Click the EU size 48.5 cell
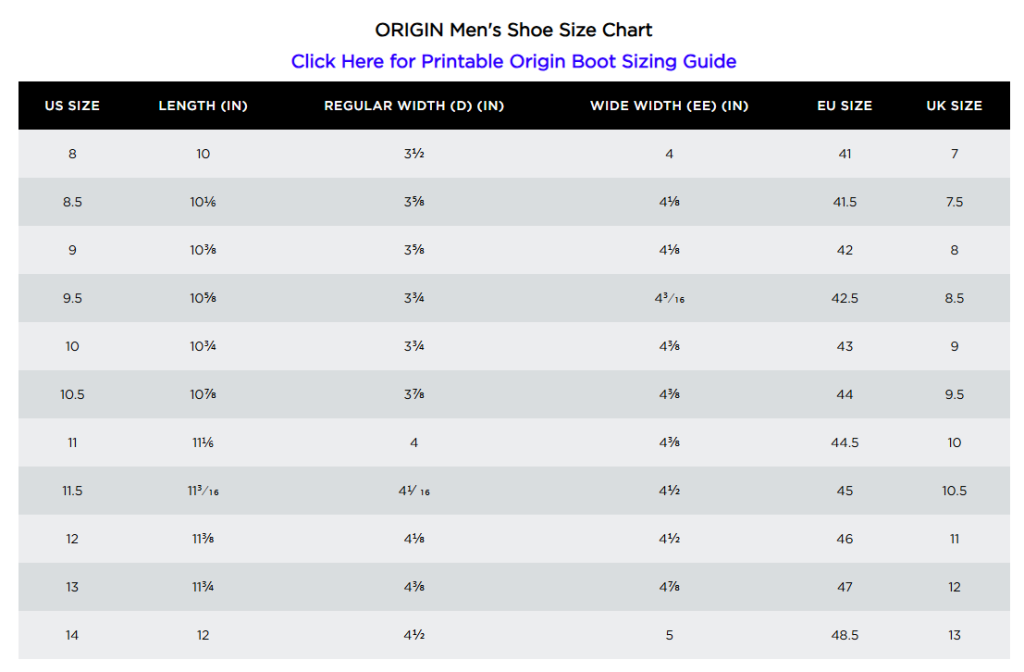Screen dimensions: 1024x672 pos(845,635)
